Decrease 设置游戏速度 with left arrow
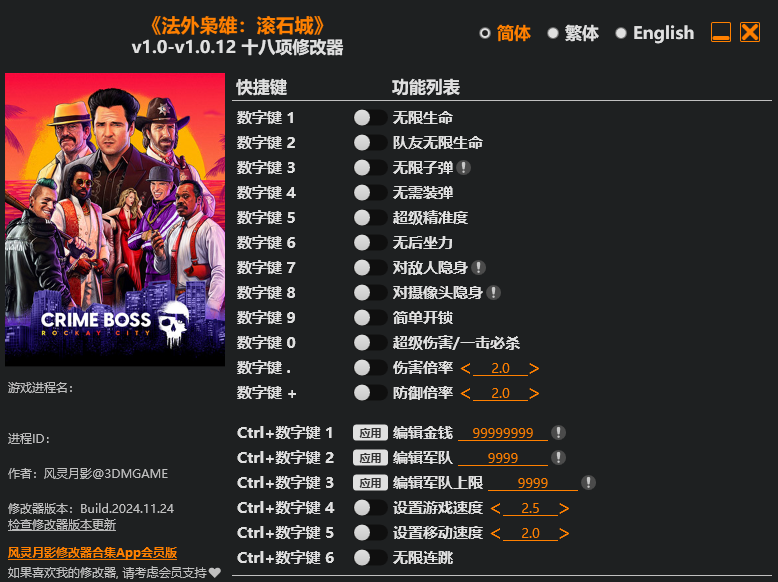Screen dimensions: 778x582 495,508
